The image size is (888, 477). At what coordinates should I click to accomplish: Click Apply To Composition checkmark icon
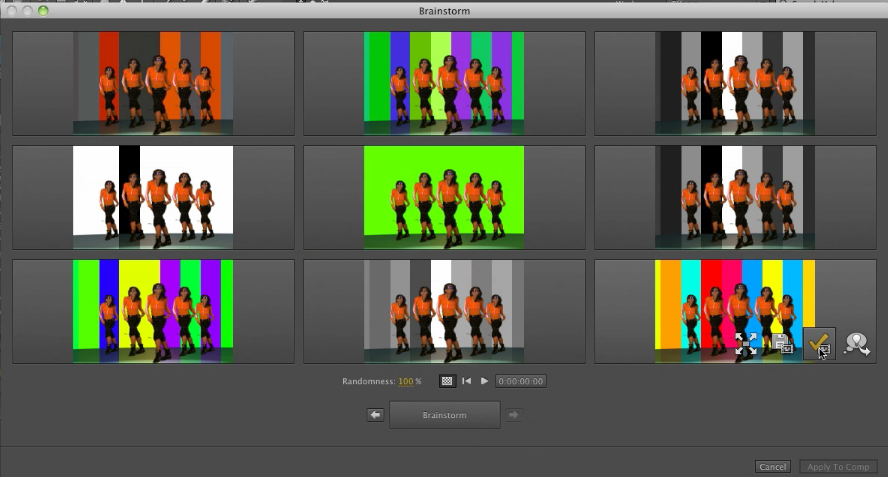tap(819, 343)
